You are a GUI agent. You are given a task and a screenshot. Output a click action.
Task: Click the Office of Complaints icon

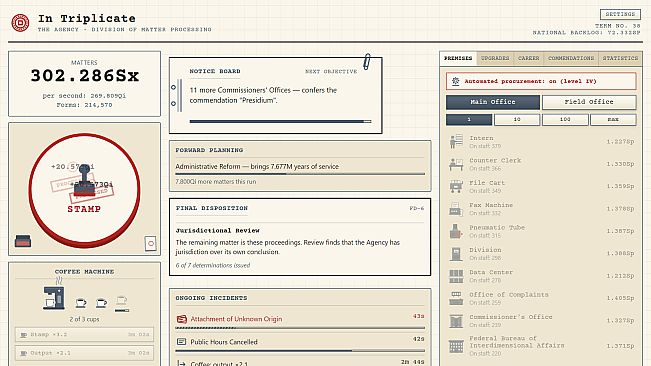pos(456,298)
